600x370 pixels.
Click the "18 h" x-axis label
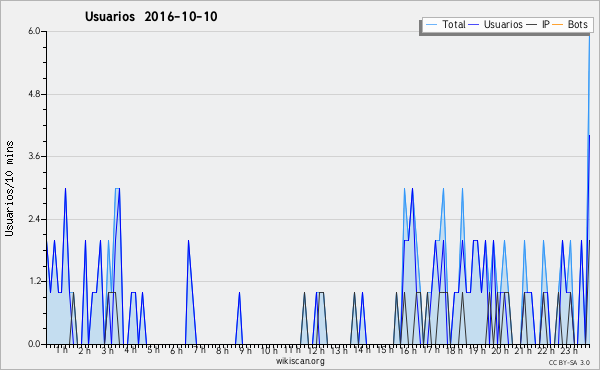[x=455, y=350]
